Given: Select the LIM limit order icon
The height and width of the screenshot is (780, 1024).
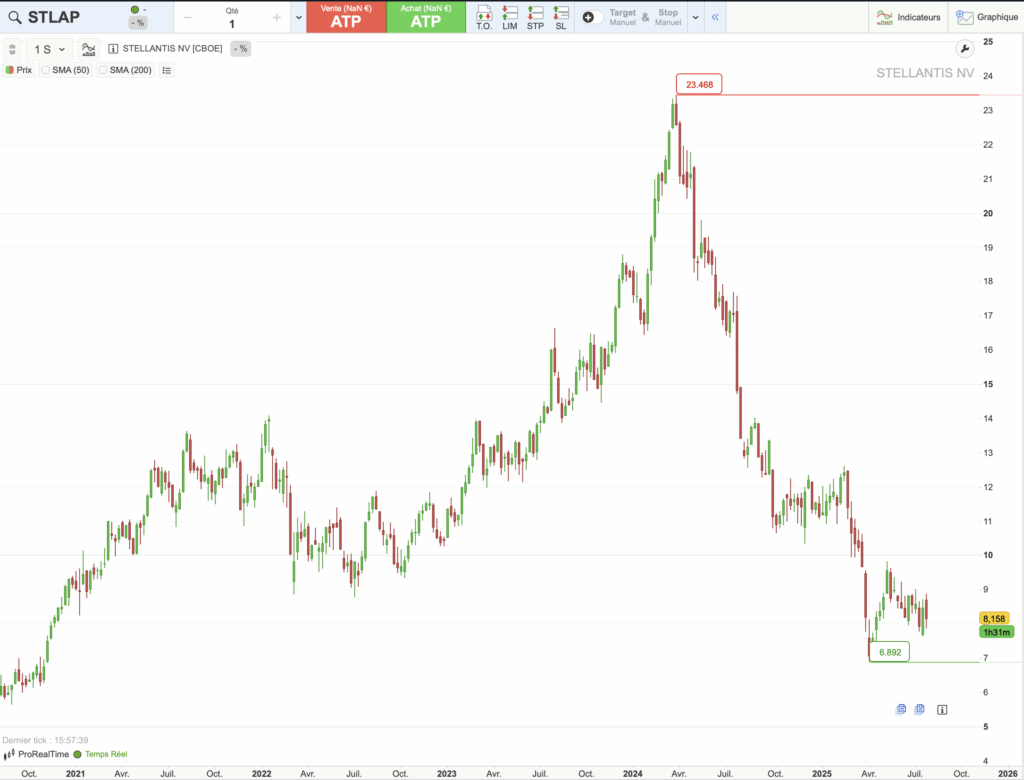Looking at the screenshot, I should tap(509, 16).
